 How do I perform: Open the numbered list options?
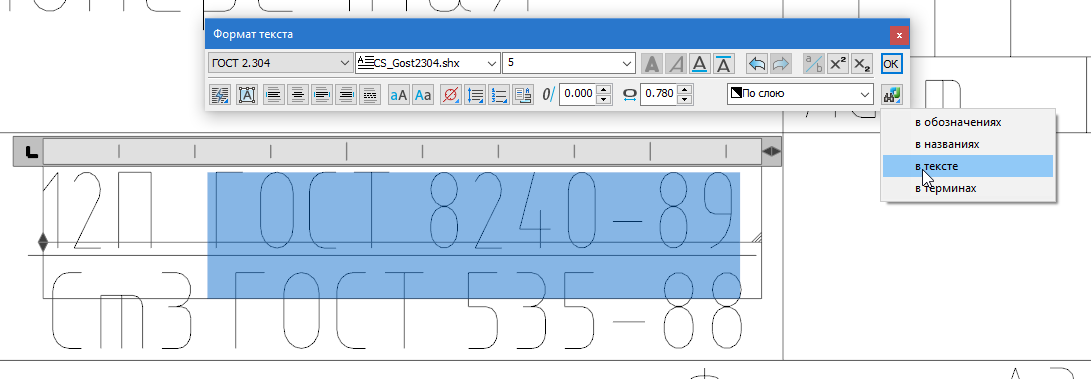pyautogui.click(x=498, y=94)
